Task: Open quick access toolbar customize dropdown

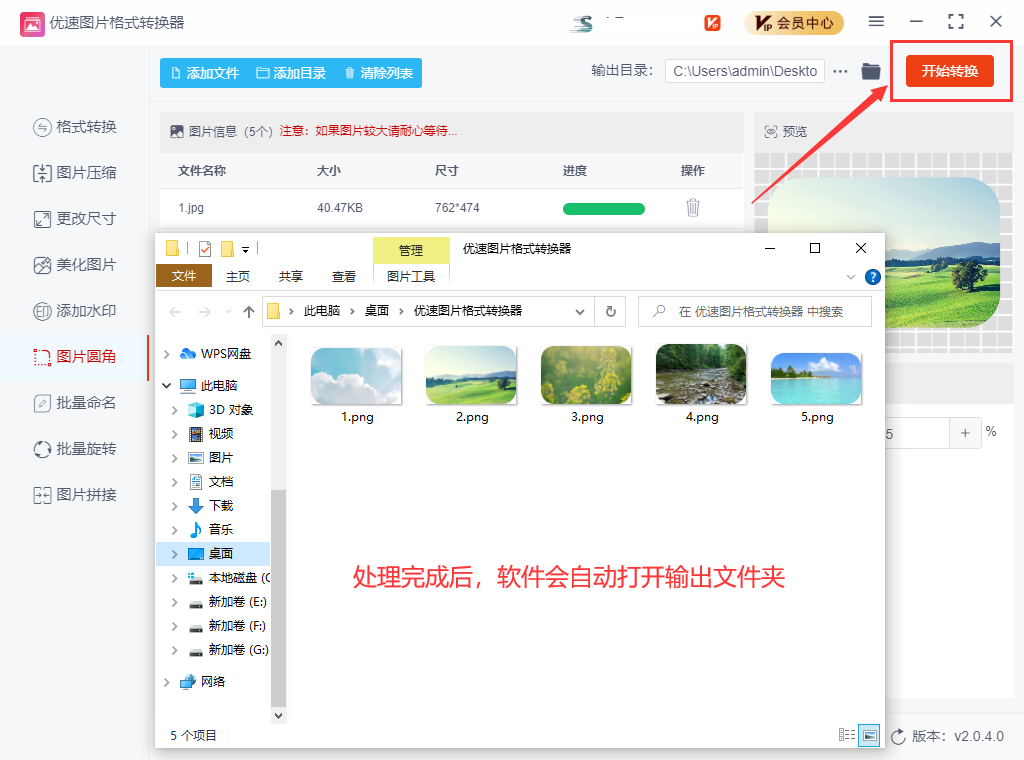Action: (246, 249)
